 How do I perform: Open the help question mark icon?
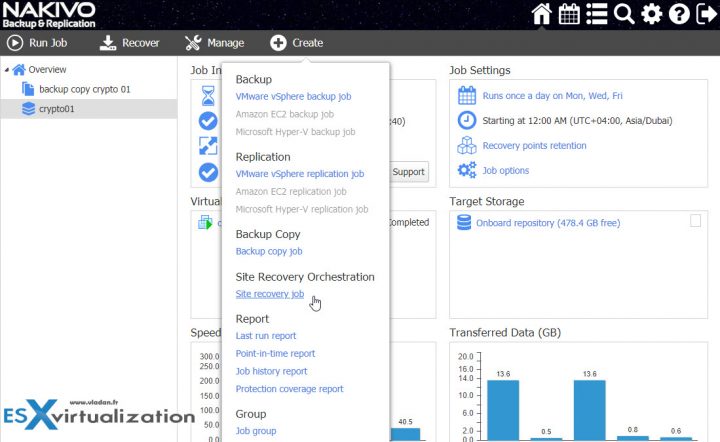[679, 14]
